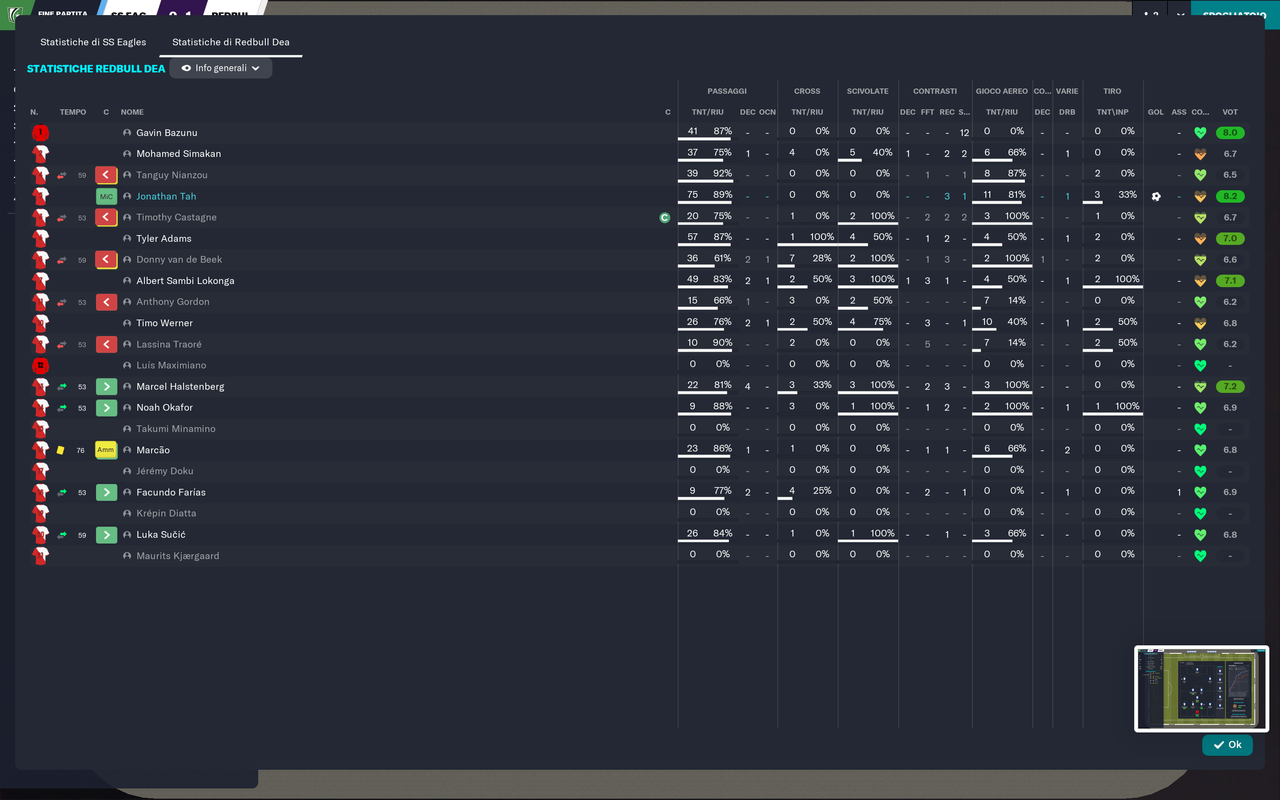This screenshot has height=800, width=1280.
Task: Click the person icon beside Mohamed Simakan
Action: click(x=127, y=154)
